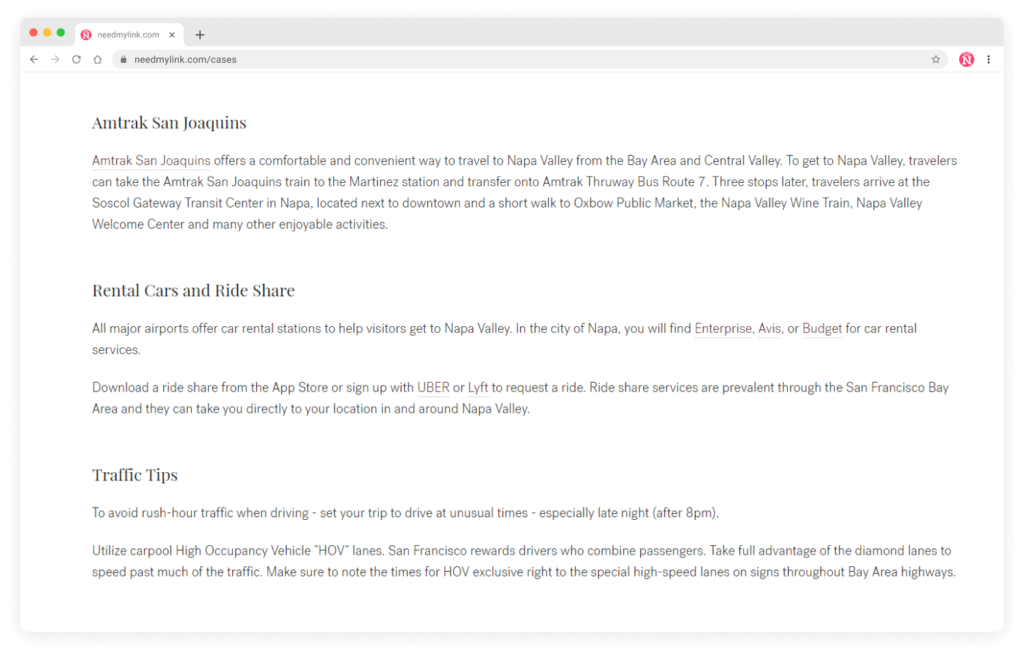This screenshot has width=1024, height=655.
Task: Click inside the address bar
Action: point(400,59)
